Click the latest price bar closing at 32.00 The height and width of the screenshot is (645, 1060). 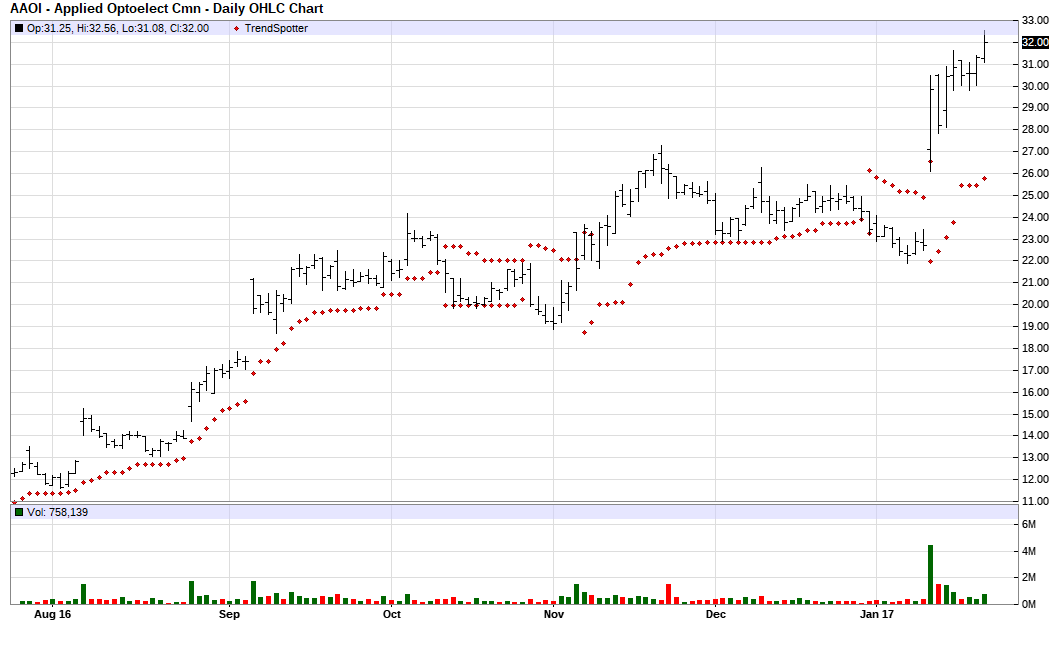click(x=984, y=47)
